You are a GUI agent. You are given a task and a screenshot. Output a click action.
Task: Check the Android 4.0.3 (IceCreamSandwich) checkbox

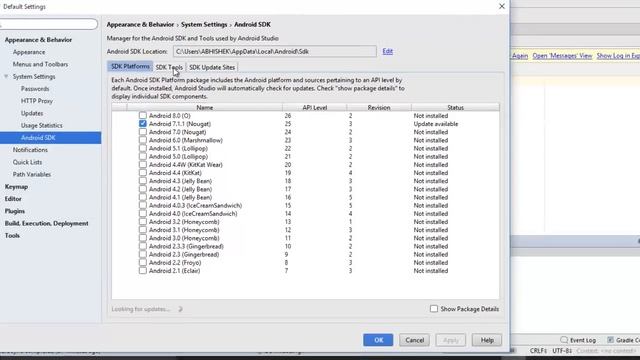point(142,205)
